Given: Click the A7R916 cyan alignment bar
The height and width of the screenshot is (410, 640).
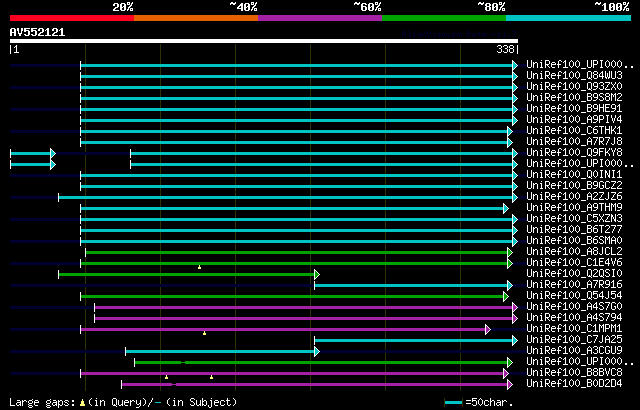Looking at the screenshot, I should tap(411, 286).
